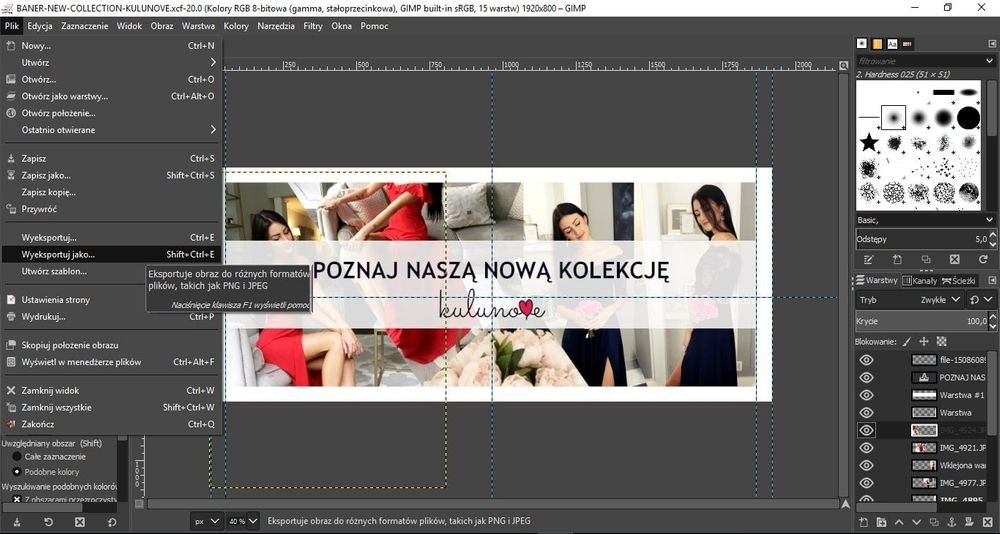This screenshot has height=534, width=1000.
Task: Open the 40 % zoom dropdown in status bar
Action: pos(253,521)
